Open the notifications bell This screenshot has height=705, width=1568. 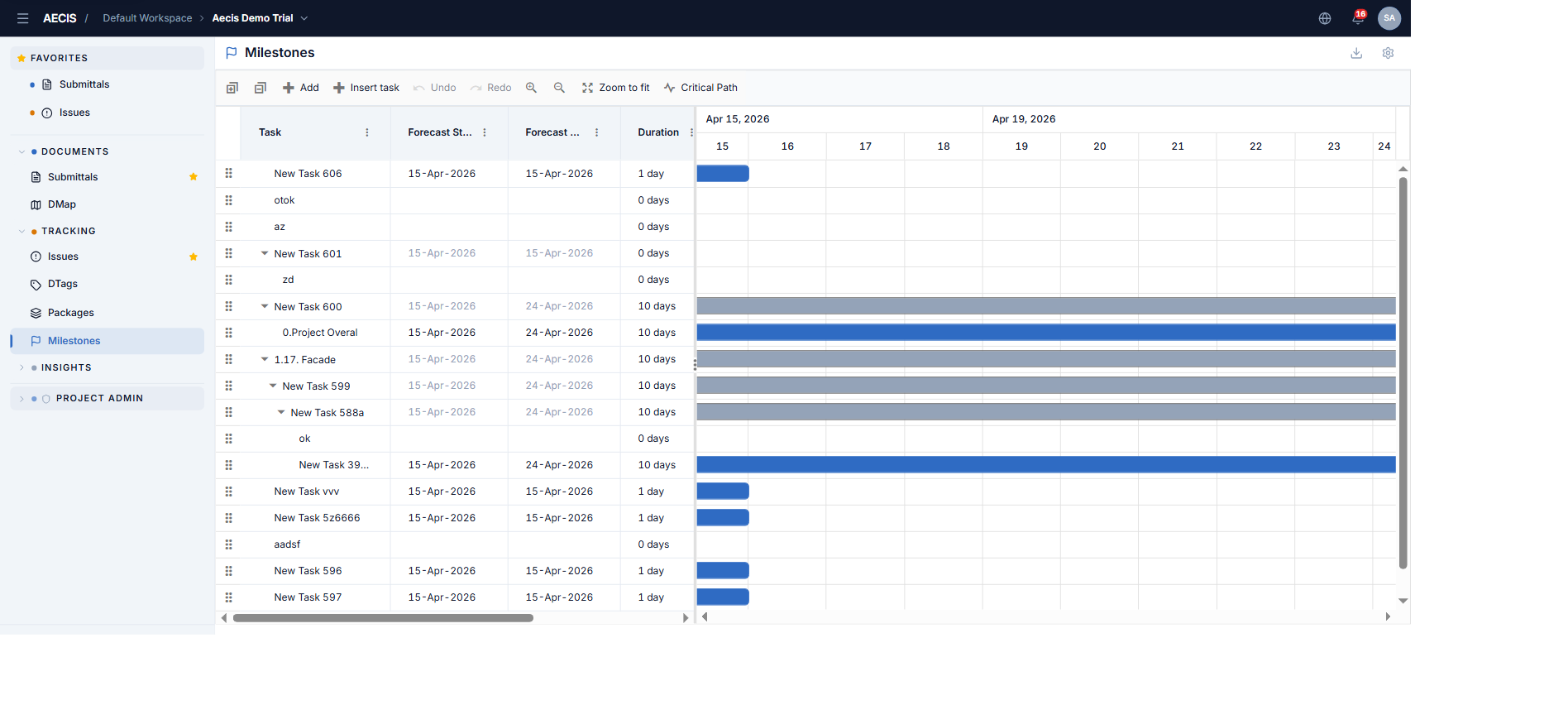1358,18
